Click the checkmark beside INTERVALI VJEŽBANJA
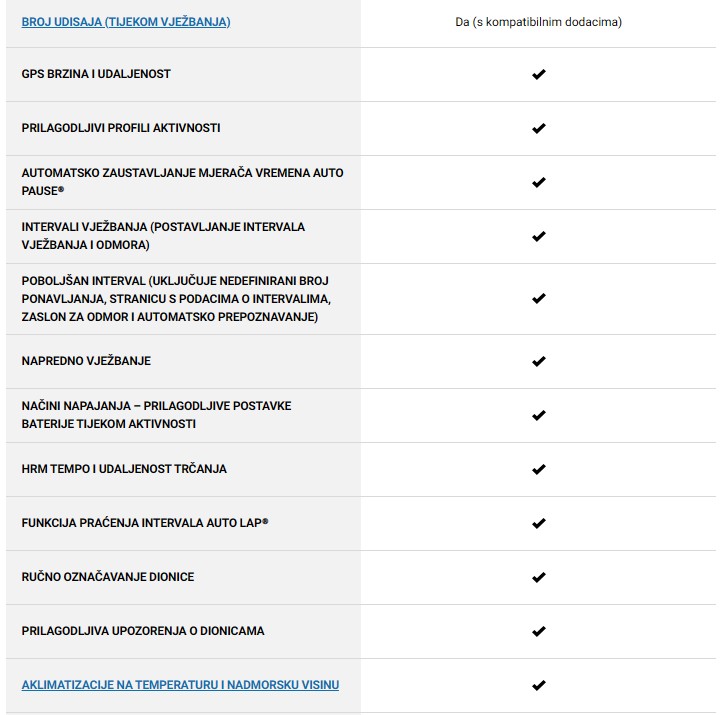 pos(539,236)
